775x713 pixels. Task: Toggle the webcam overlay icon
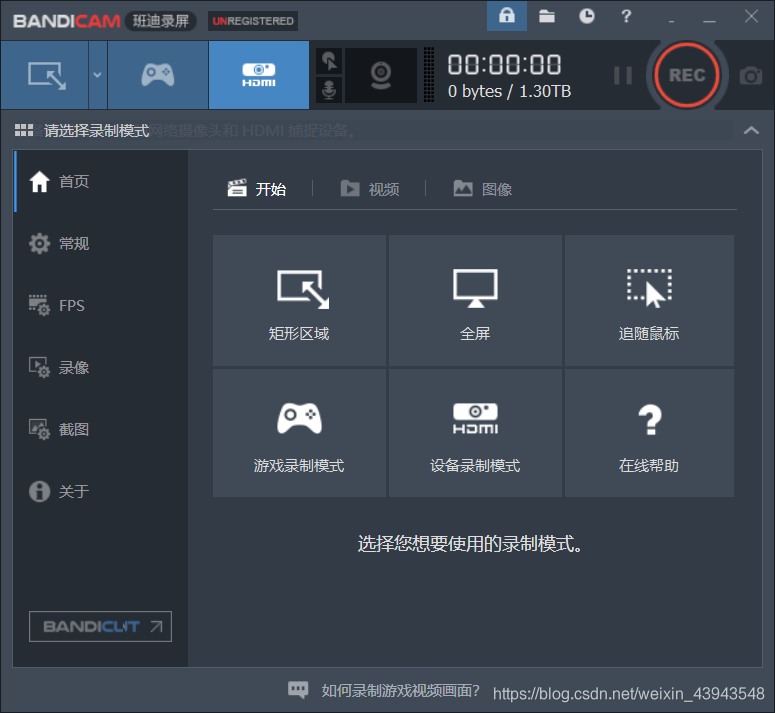pos(381,75)
